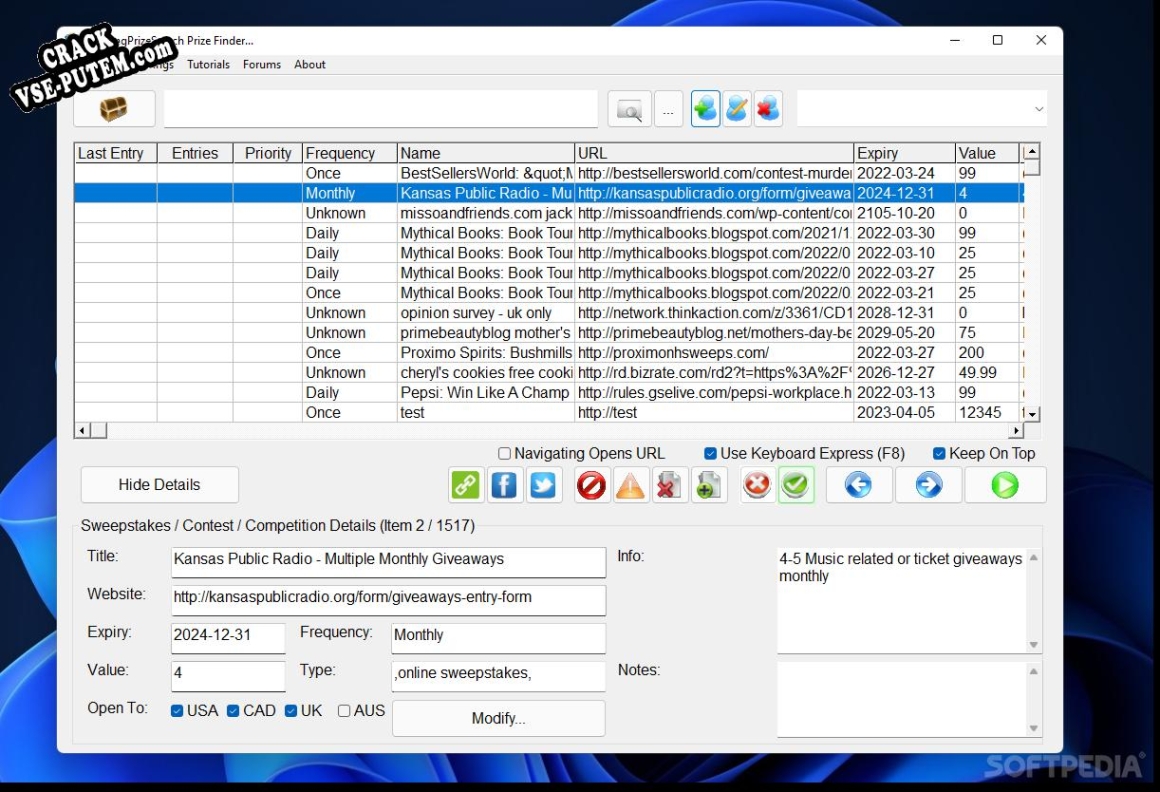The height and width of the screenshot is (792, 1160).
Task: Click the search magnifier icon
Action: [630, 109]
